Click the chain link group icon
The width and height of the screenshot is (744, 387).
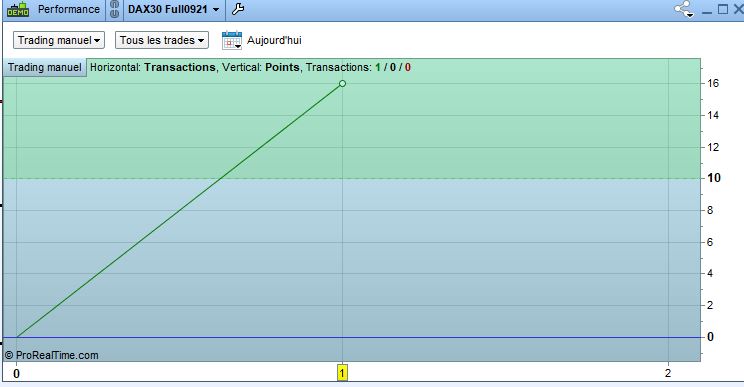pos(114,9)
